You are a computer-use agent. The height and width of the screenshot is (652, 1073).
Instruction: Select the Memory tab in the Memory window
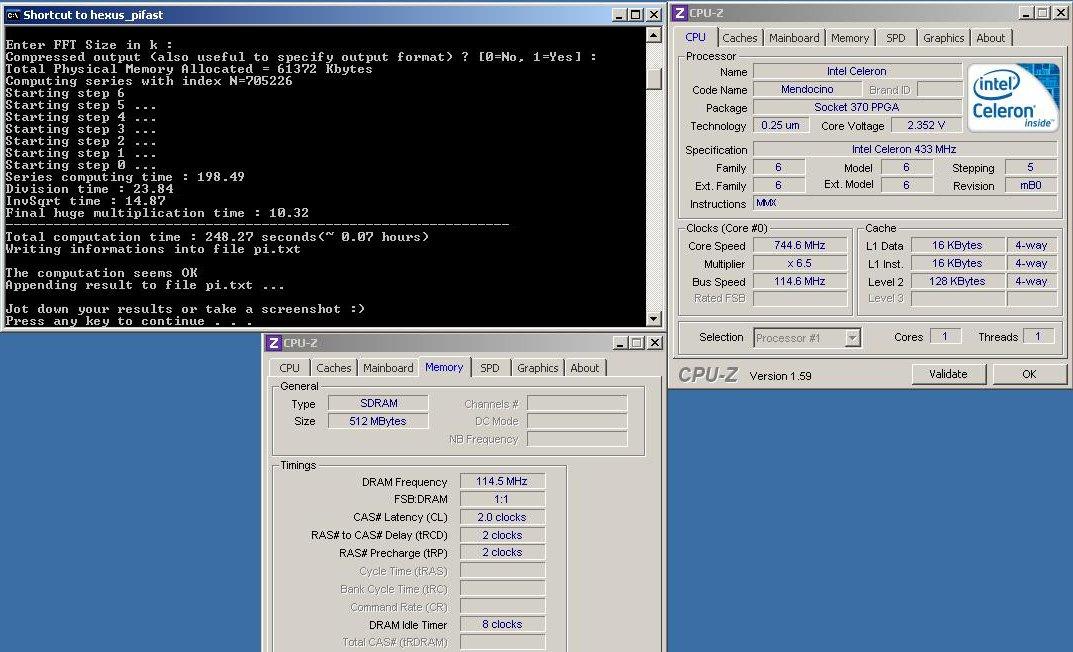click(444, 367)
